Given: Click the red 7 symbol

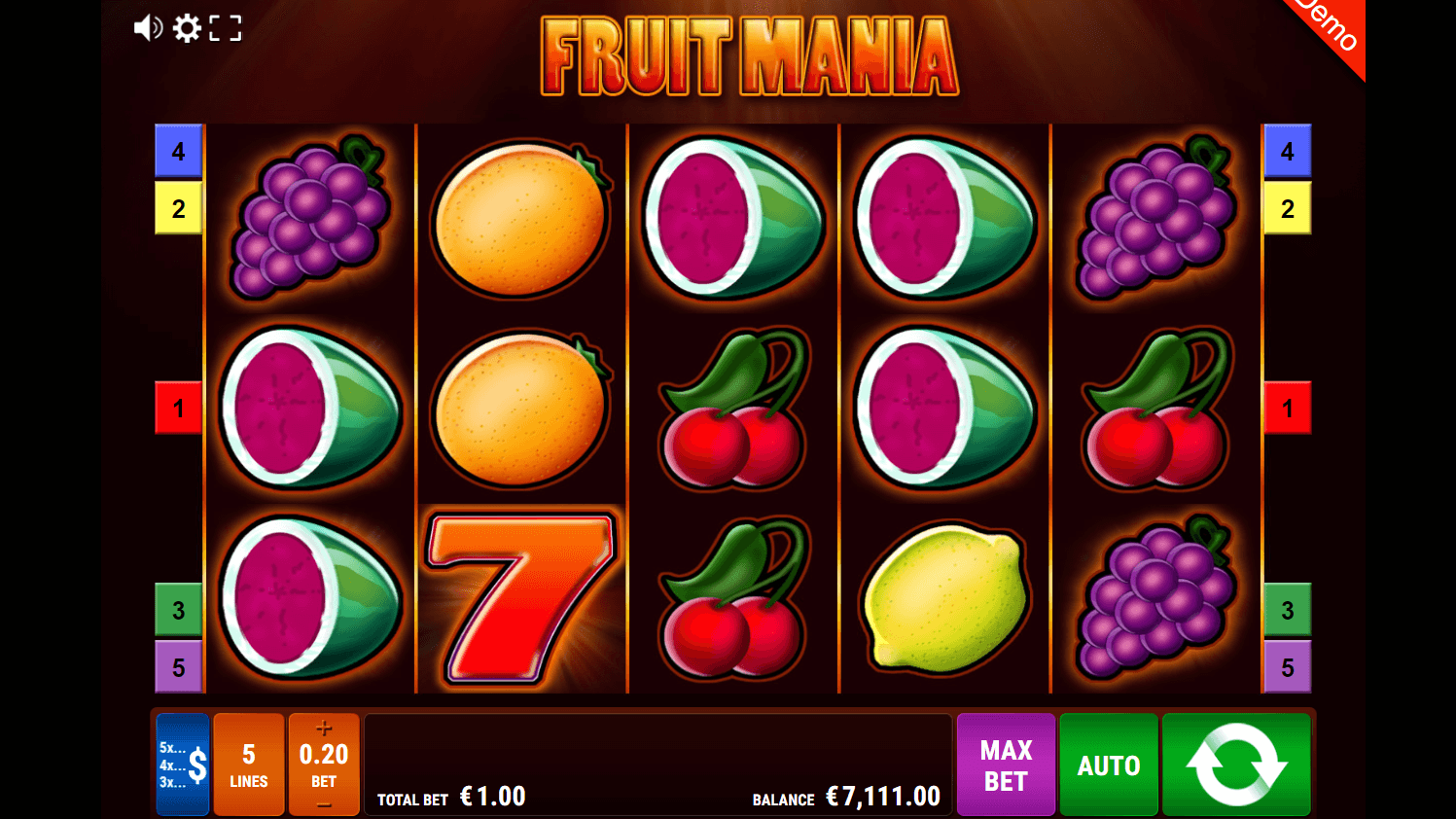Looking at the screenshot, I should tap(521, 598).
